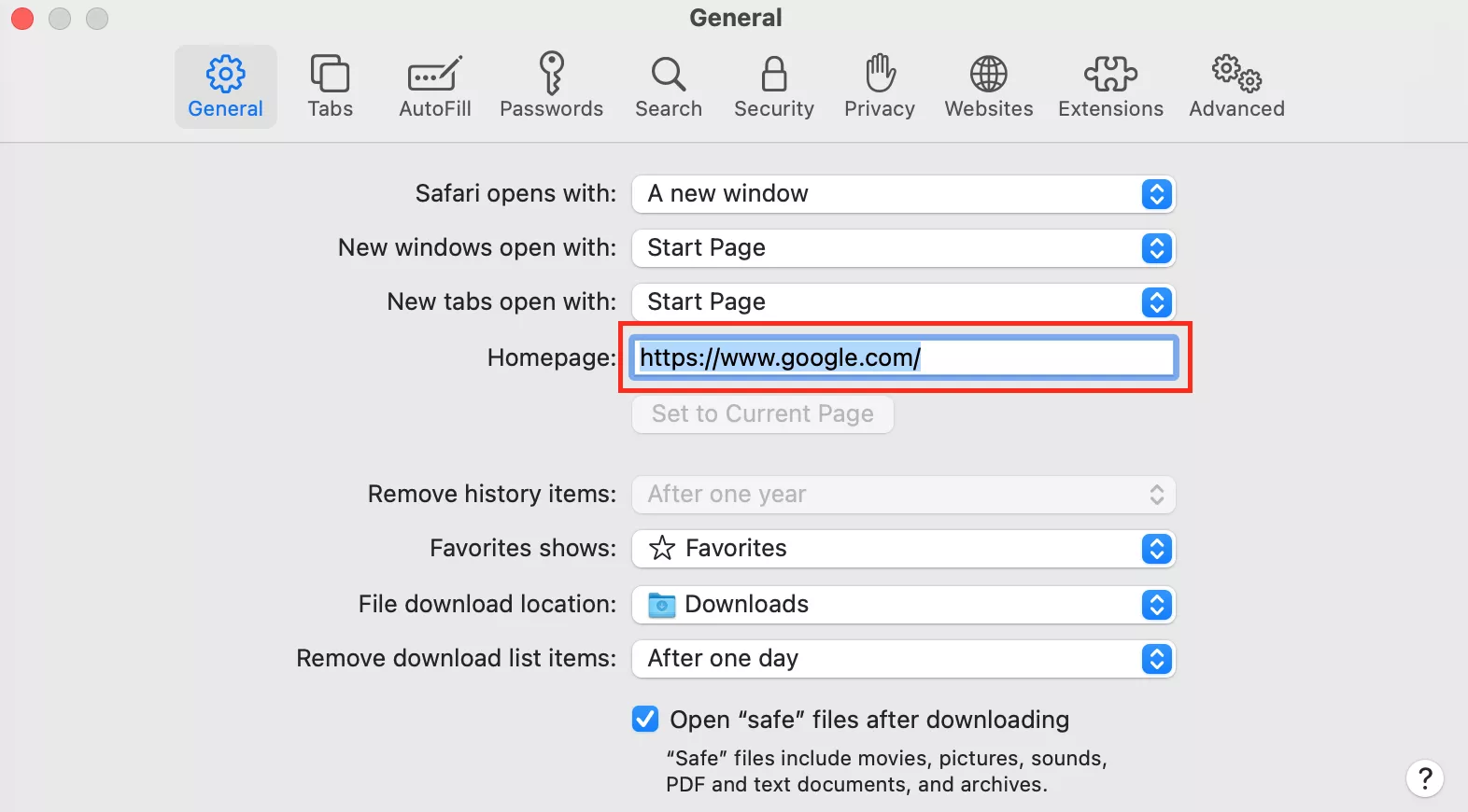Open Extensions puzzle piece pane
The image size is (1468, 812).
[1111, 87]
